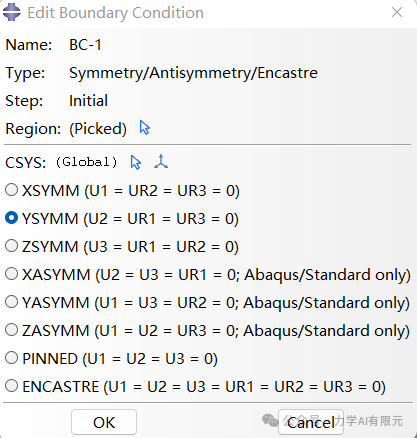This screenshot has height=438, width=417.
Task: Click the Initial step value
Action: pos(88,101)
